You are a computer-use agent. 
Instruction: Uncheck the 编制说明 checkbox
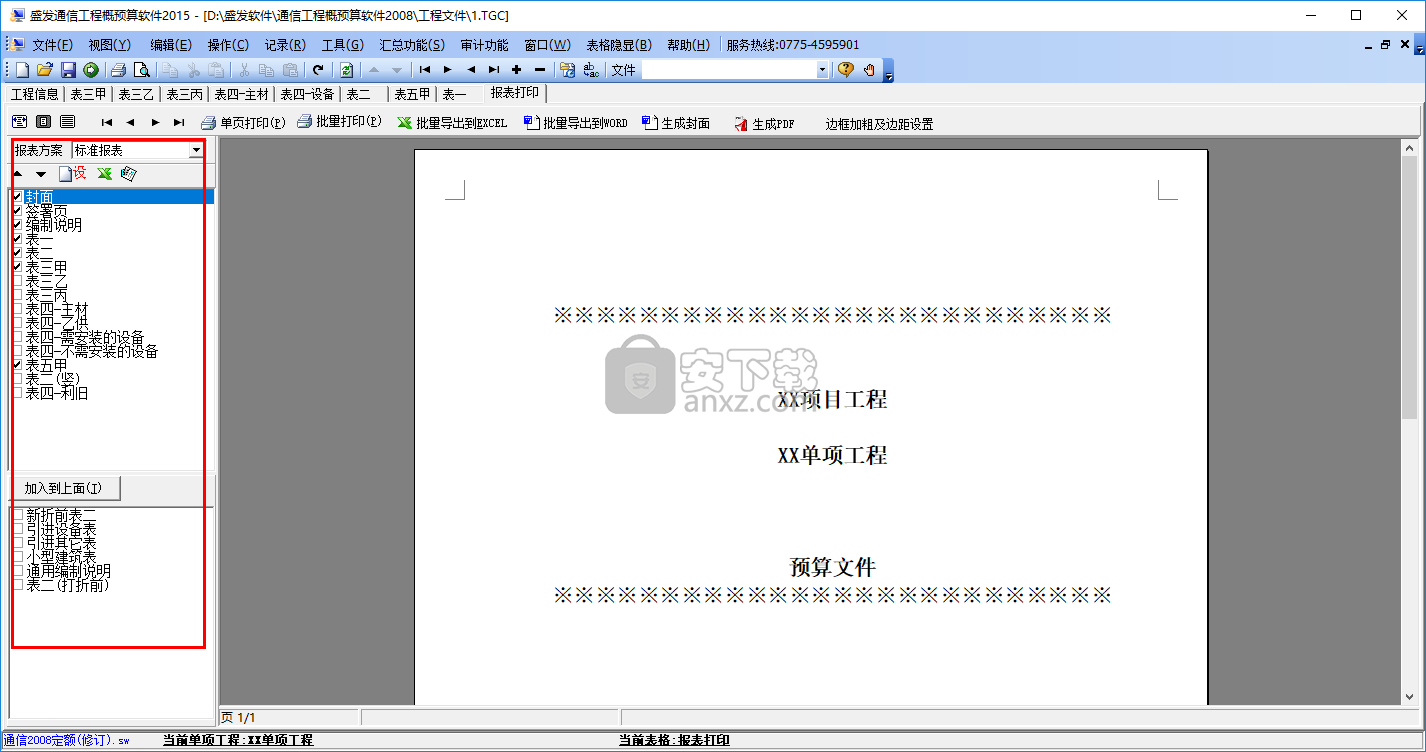[x=17, y=225]
